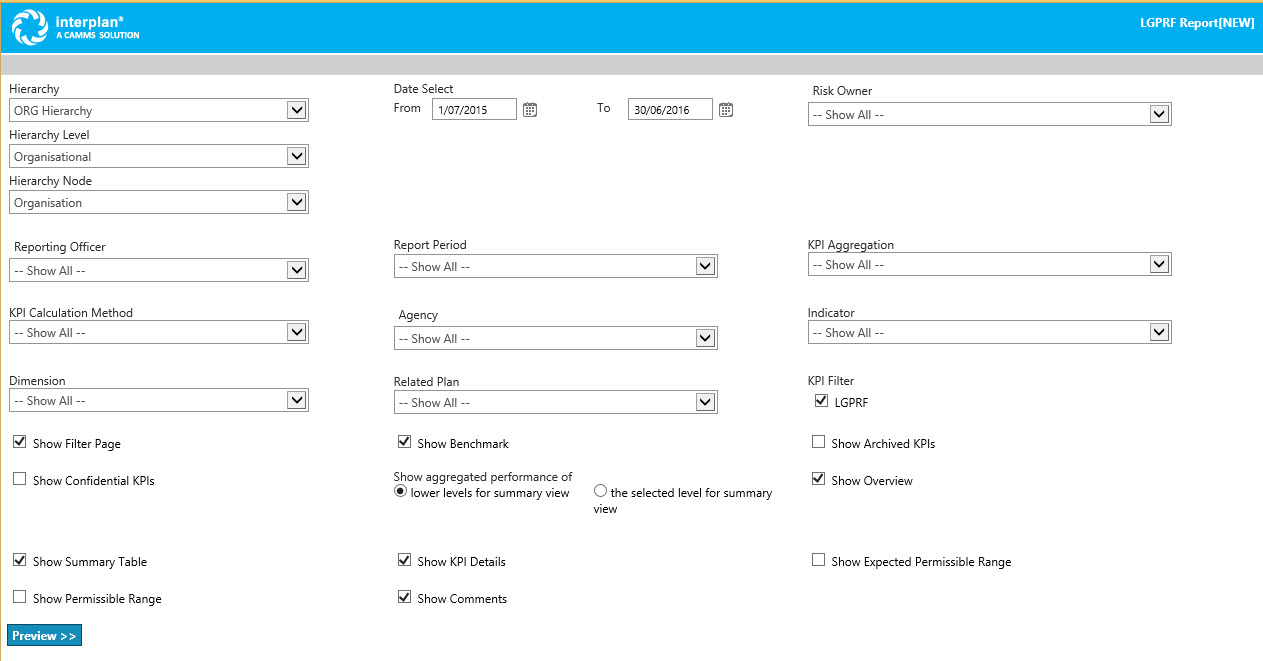Click the interplan logo in the header
Viewport: 1263px width, 661px height.
tap(76, 27)
